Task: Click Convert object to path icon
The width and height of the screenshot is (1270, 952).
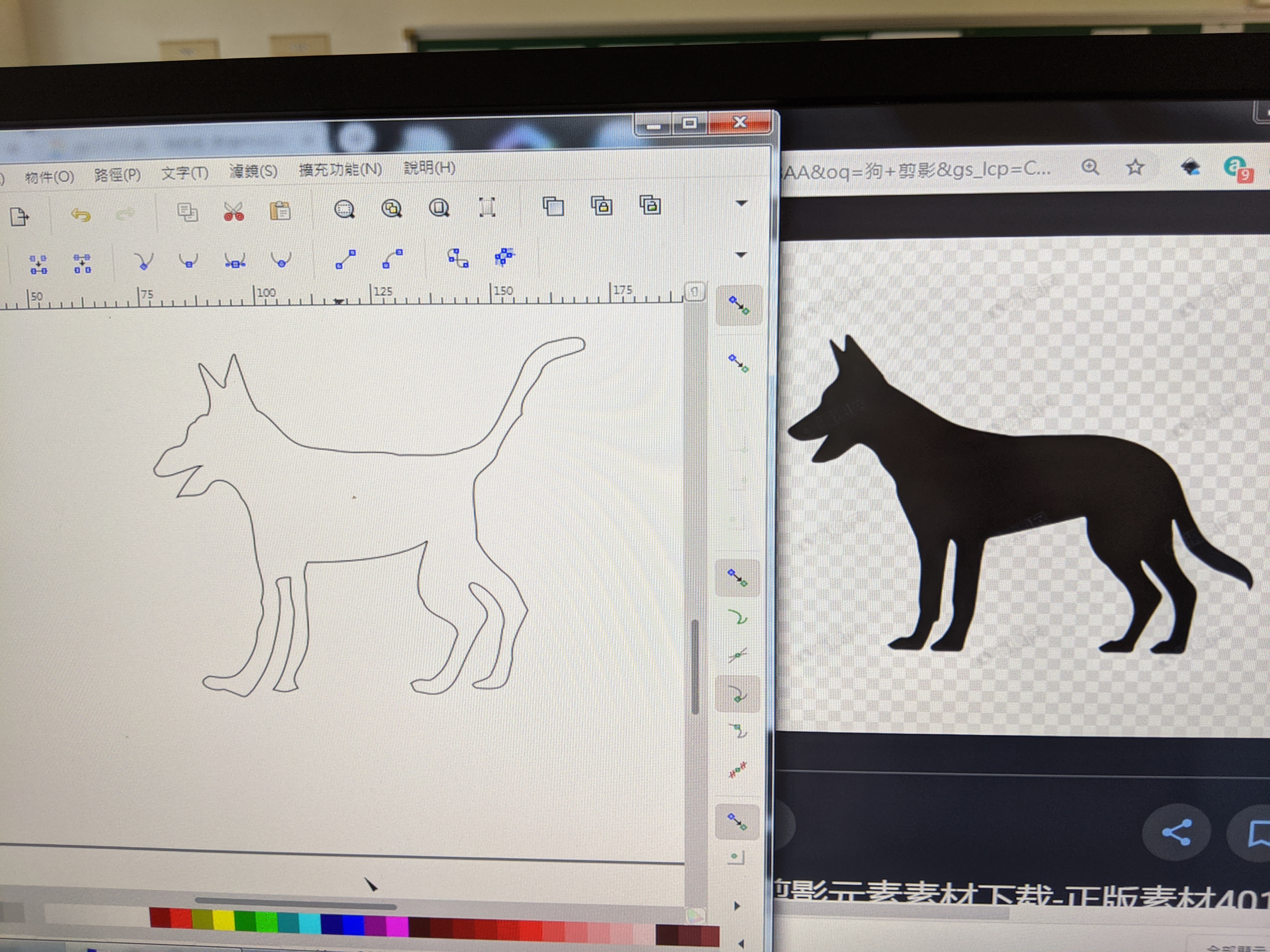Action: tap(458, 258)
